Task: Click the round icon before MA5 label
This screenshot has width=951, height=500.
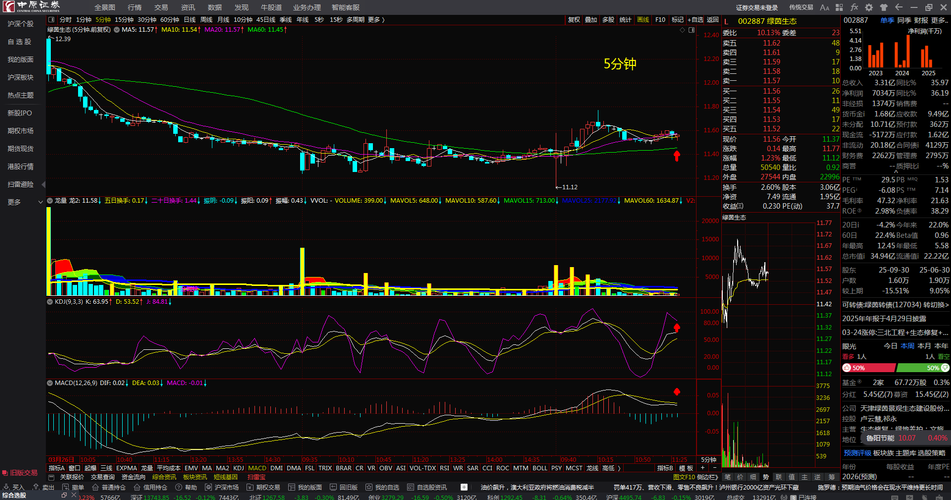Action: [116, 29]
